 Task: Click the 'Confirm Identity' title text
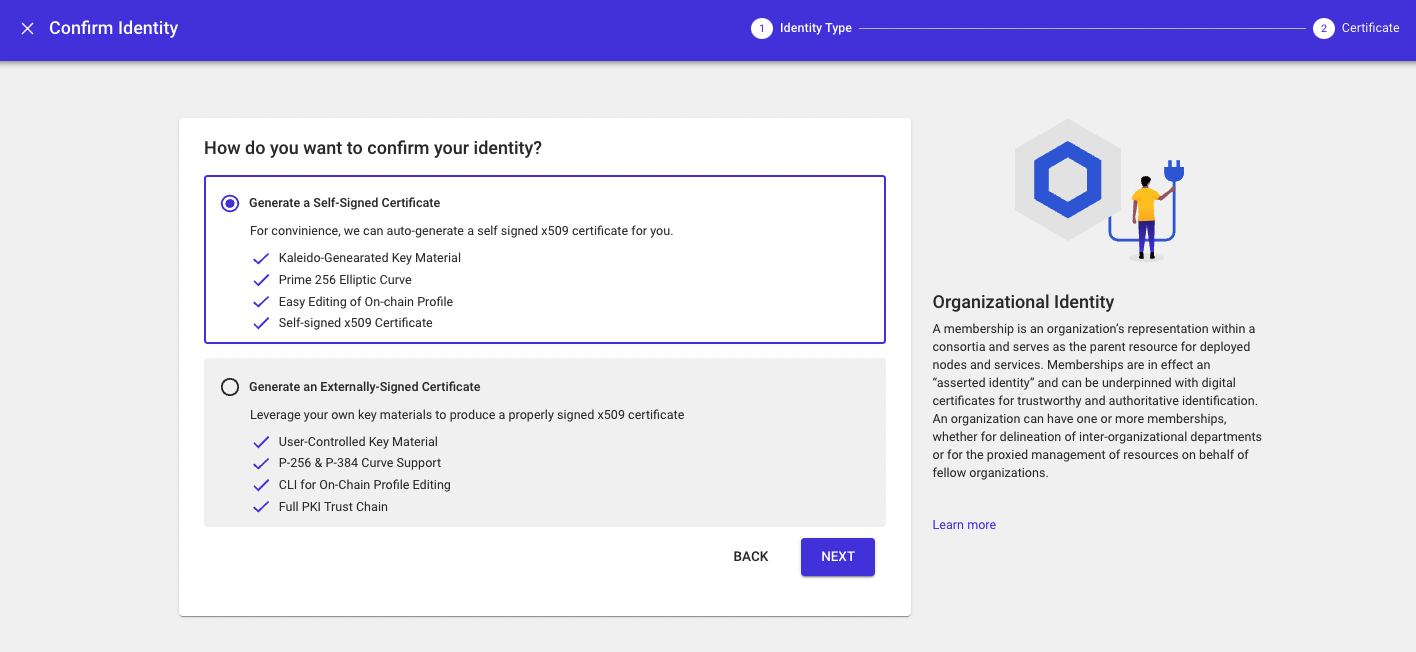pyautogui.click(x=113, y=28)
